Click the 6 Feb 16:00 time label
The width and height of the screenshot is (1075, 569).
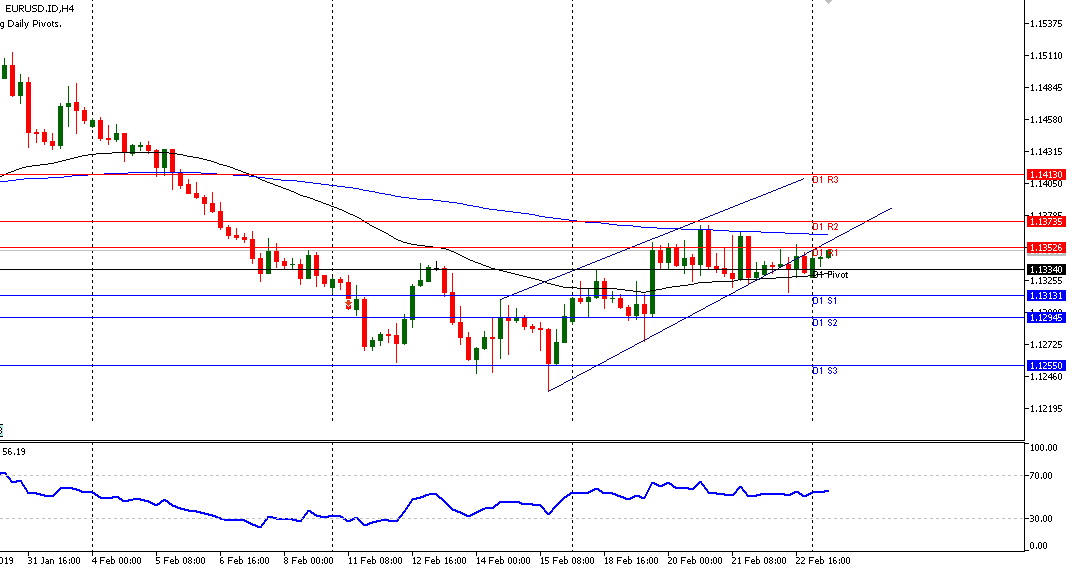pyautogui.click(x=245, y=561)
